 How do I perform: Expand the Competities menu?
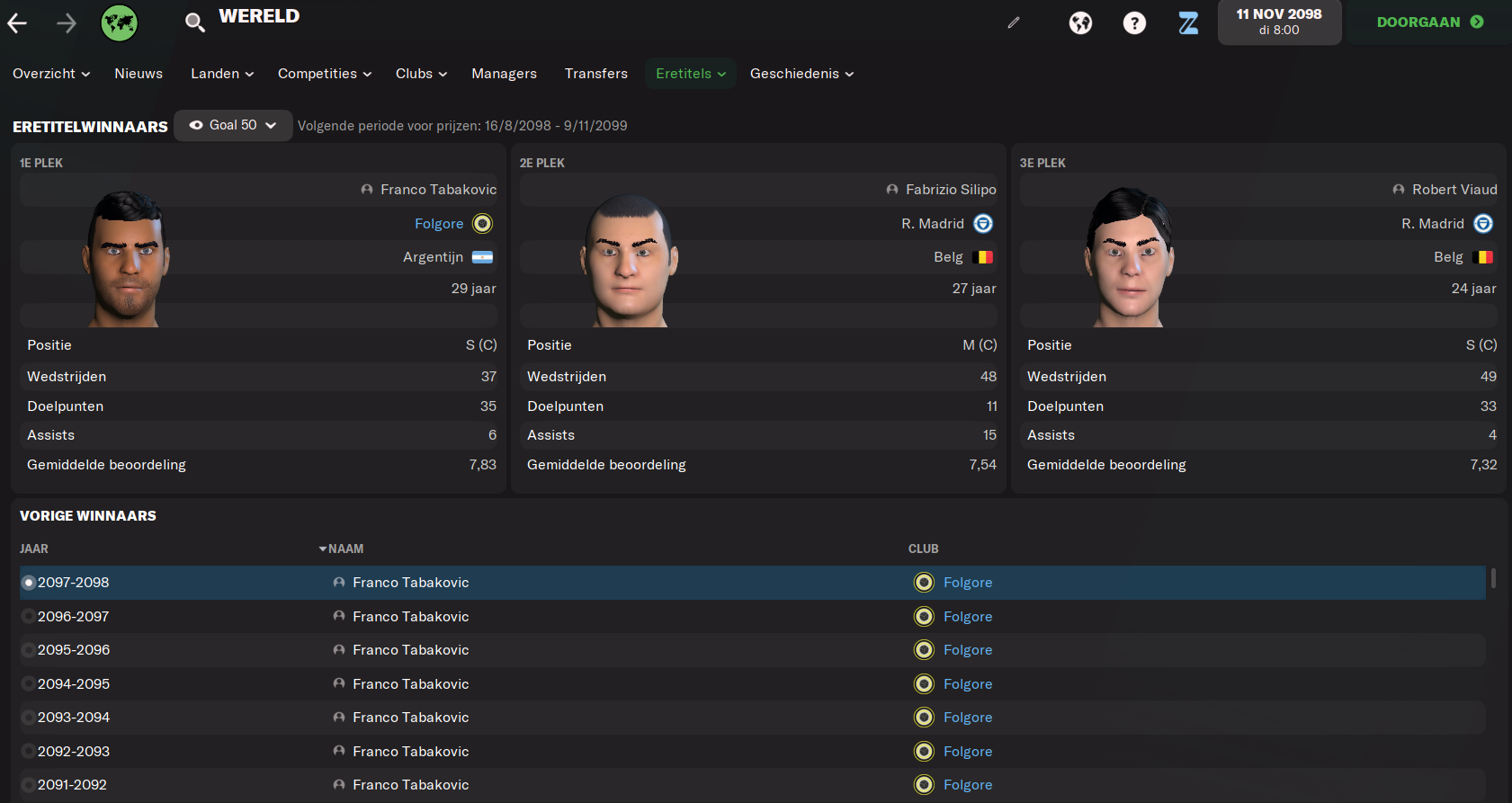pyautogui.click(x=325, y=74)
